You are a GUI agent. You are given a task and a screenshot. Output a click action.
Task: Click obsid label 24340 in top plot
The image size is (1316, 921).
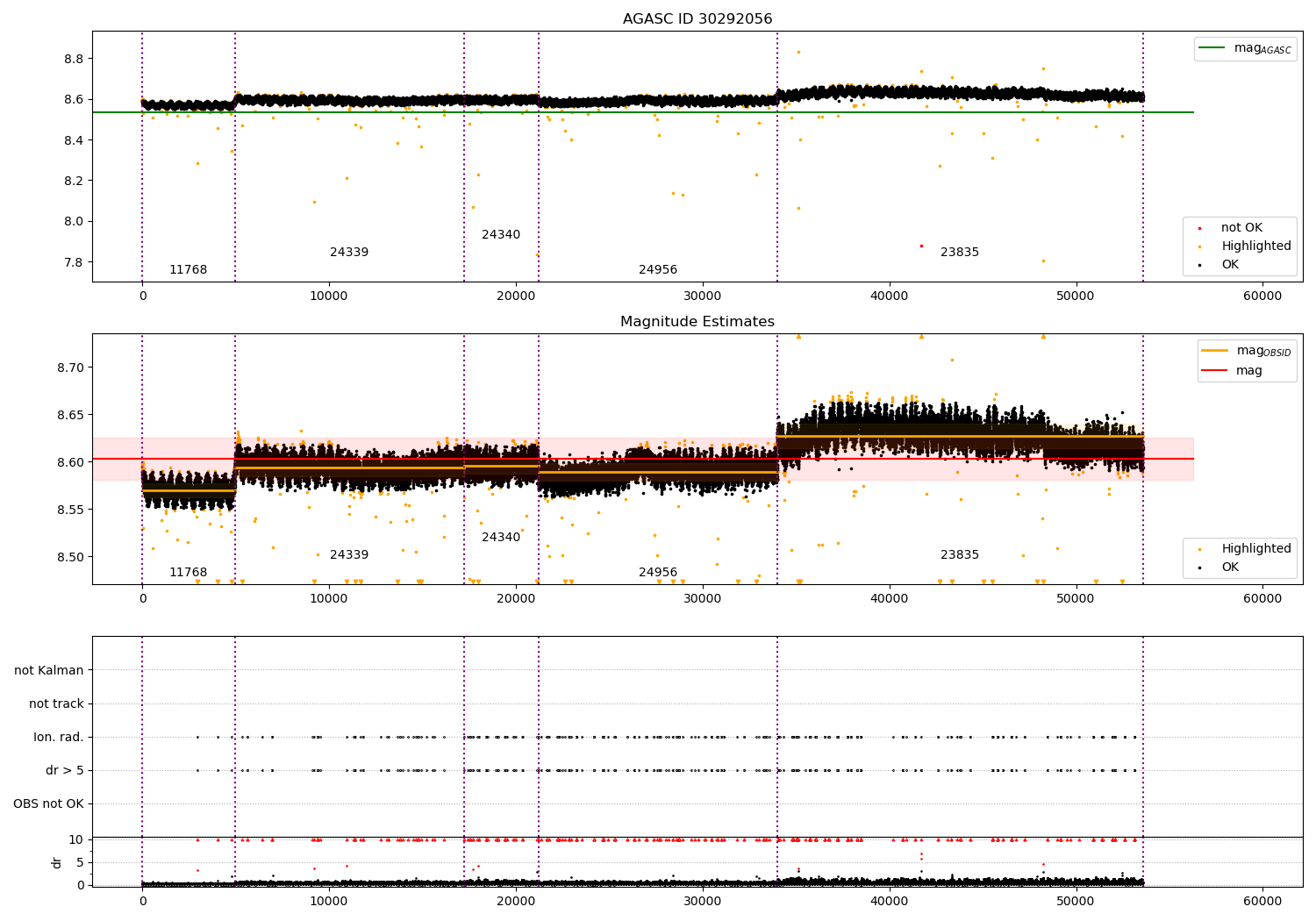point(501,234)
